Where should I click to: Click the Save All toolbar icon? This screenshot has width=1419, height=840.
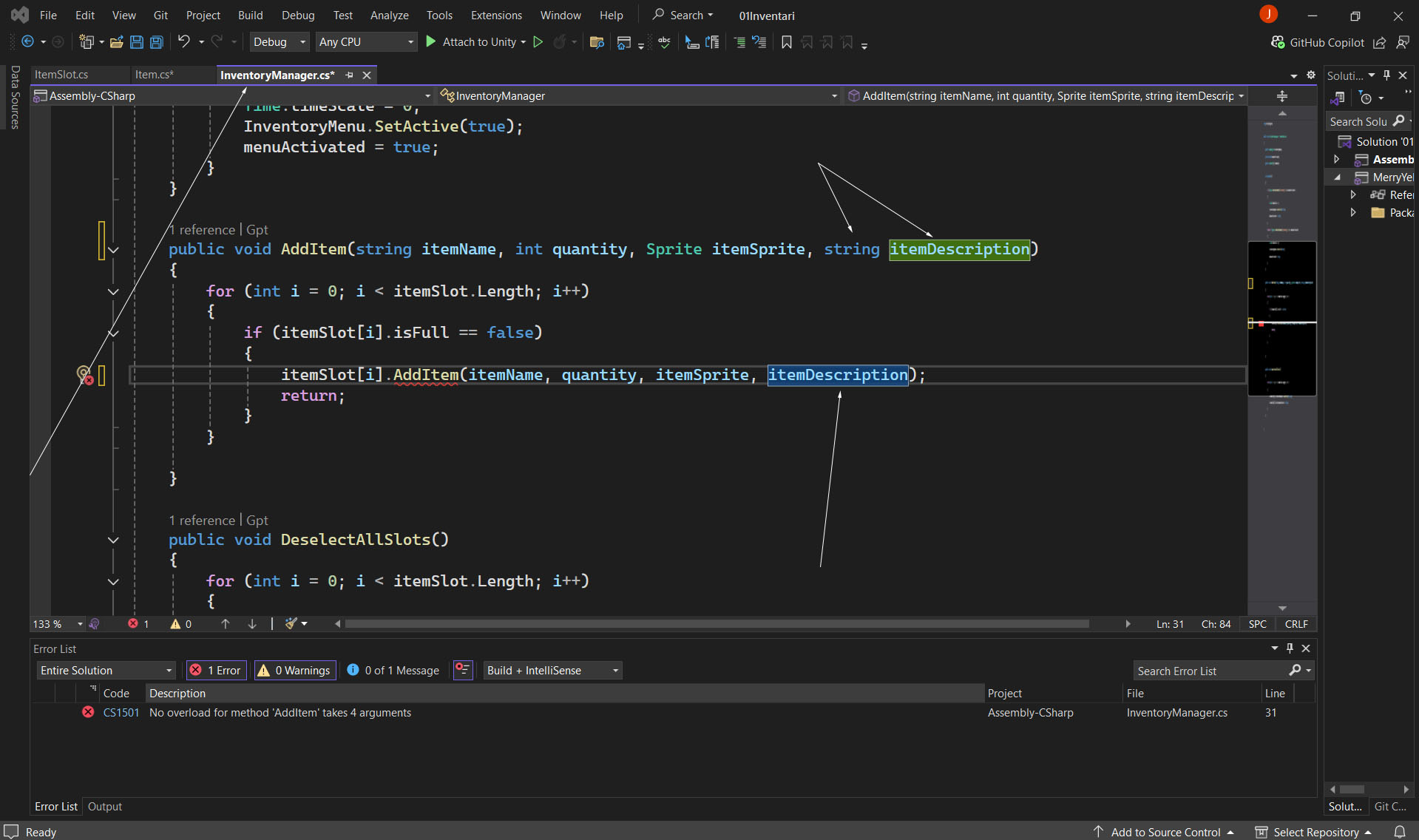(x=157, y=42)
